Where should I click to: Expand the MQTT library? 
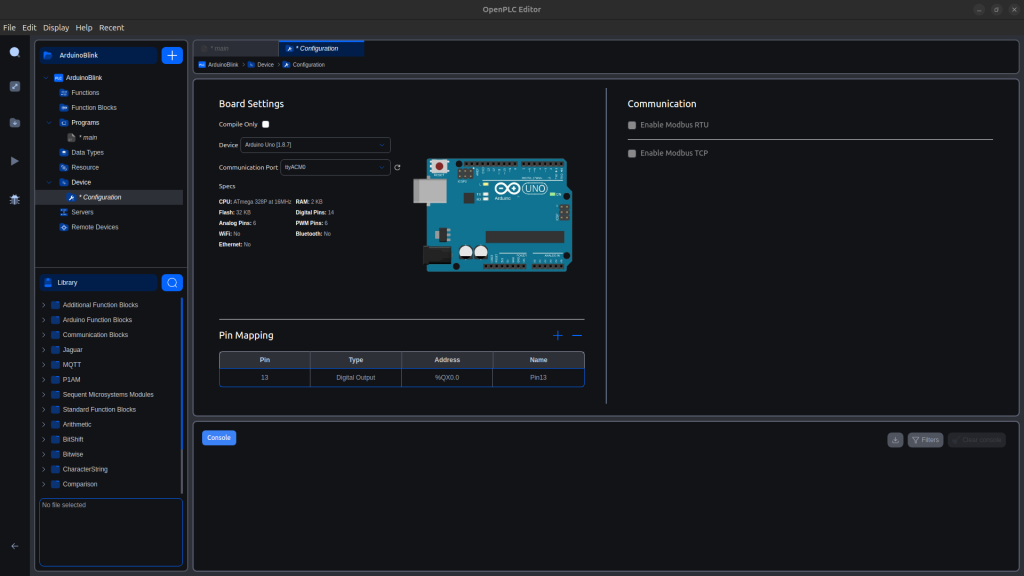click(x=44, y=365)
